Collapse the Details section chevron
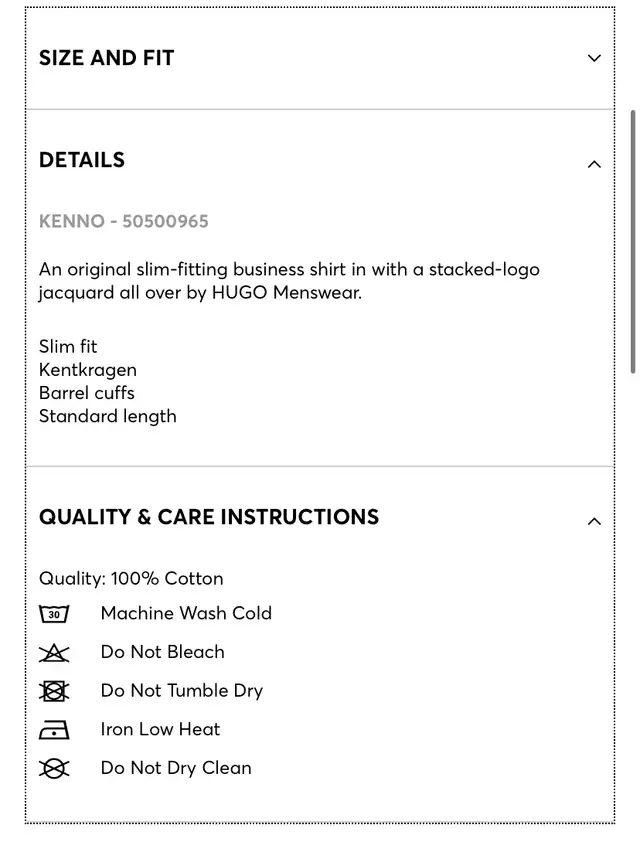Viewport: 640px width, 843px height. (594, 164)
